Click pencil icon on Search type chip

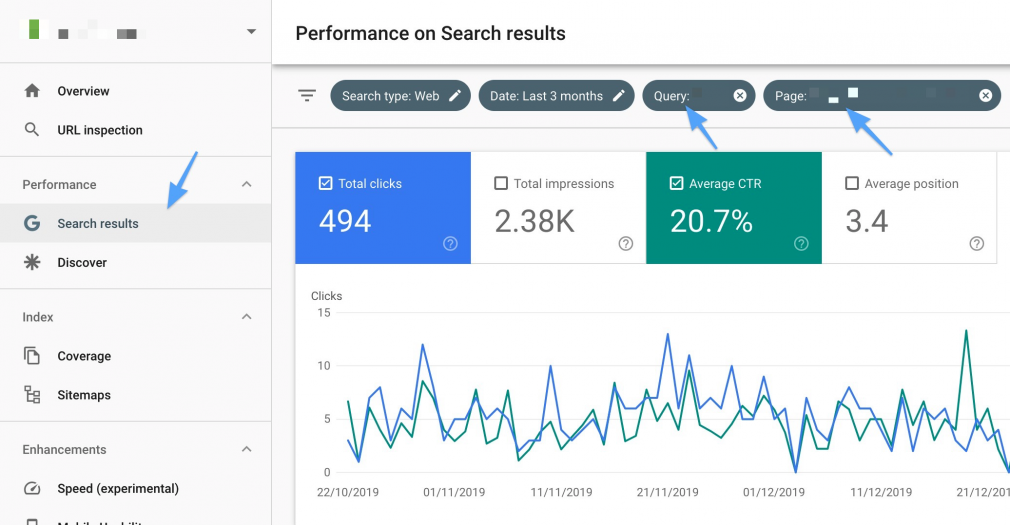pos(455,96)
